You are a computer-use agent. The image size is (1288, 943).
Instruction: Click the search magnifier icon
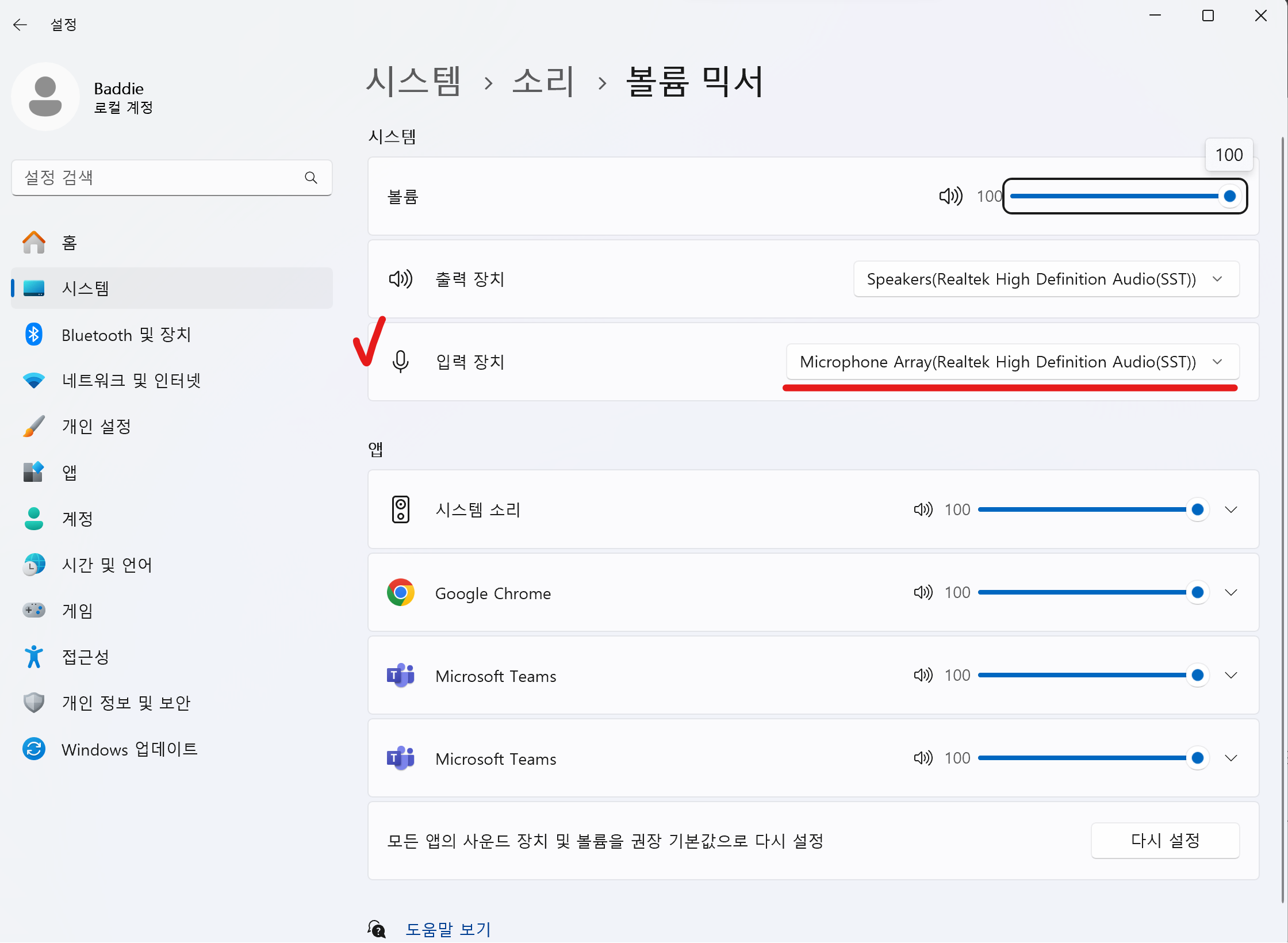(x=311, y=178)
